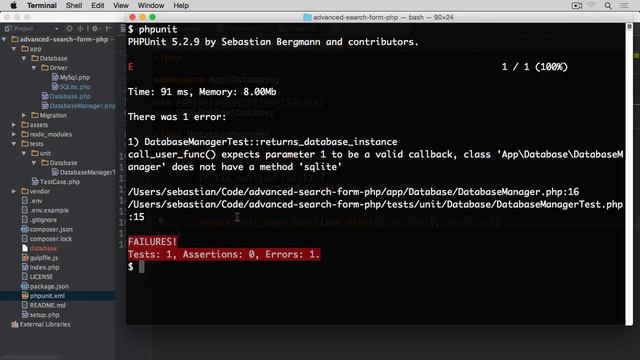Click the Migration folder icon
Screen dimensions: 640x360
tap(35, 116)
